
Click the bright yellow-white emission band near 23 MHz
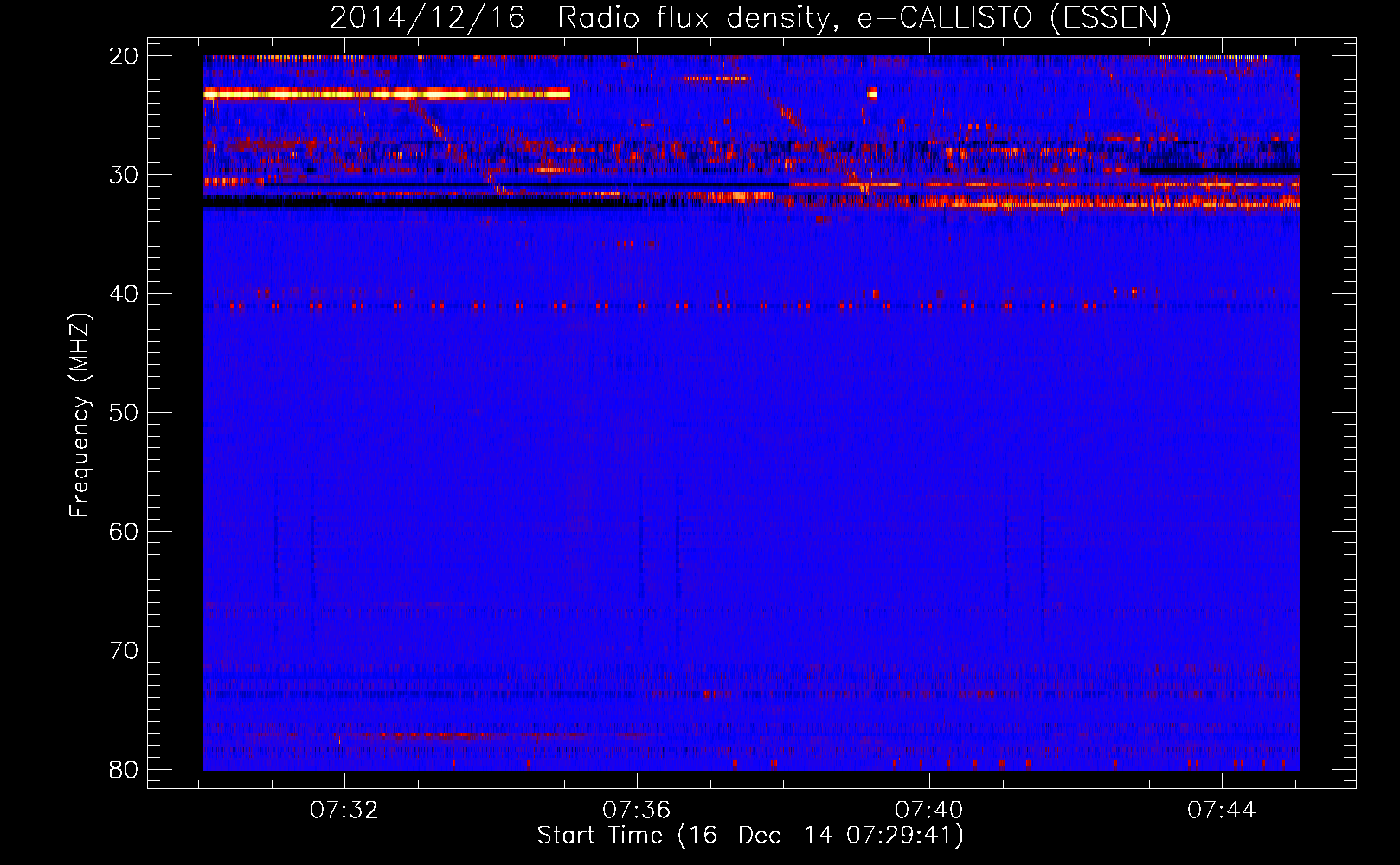click(387, 94)
